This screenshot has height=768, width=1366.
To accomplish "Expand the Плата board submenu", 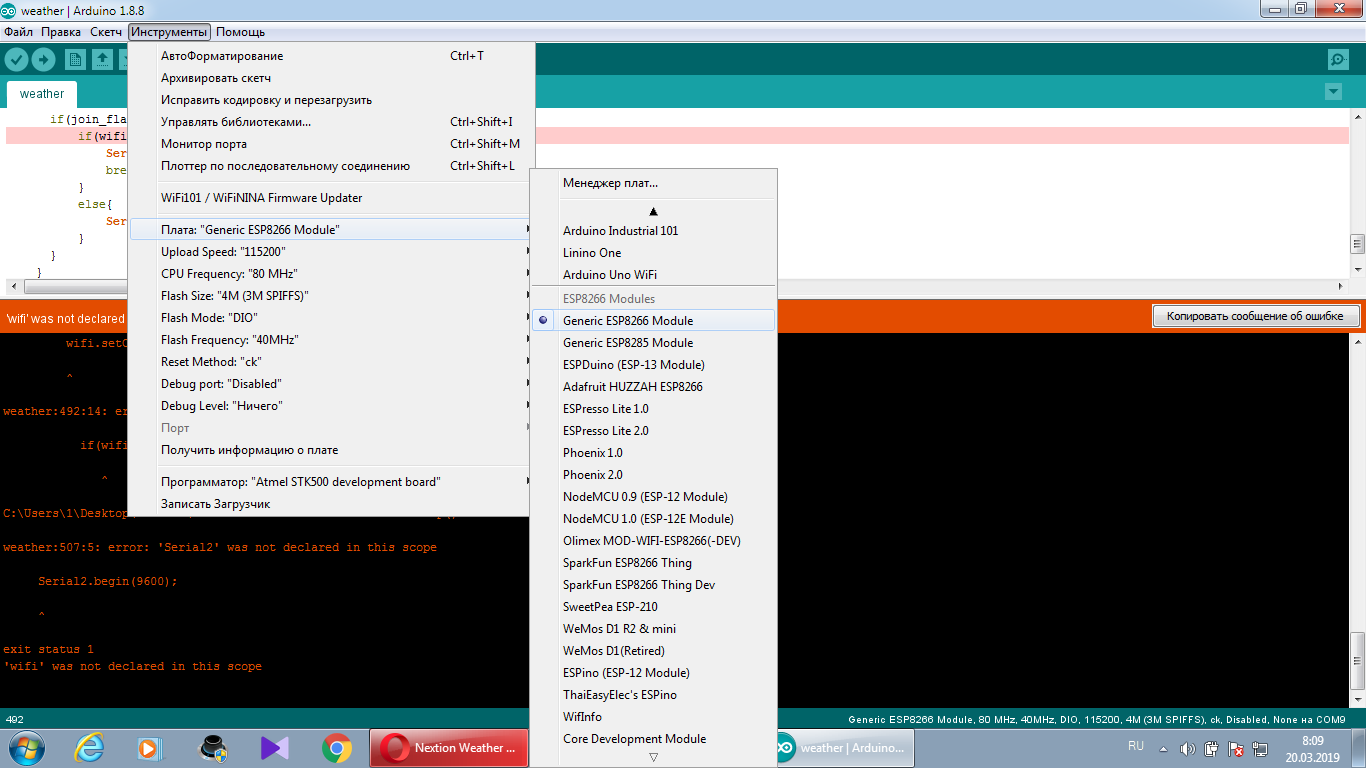I will tap(331, 230).
